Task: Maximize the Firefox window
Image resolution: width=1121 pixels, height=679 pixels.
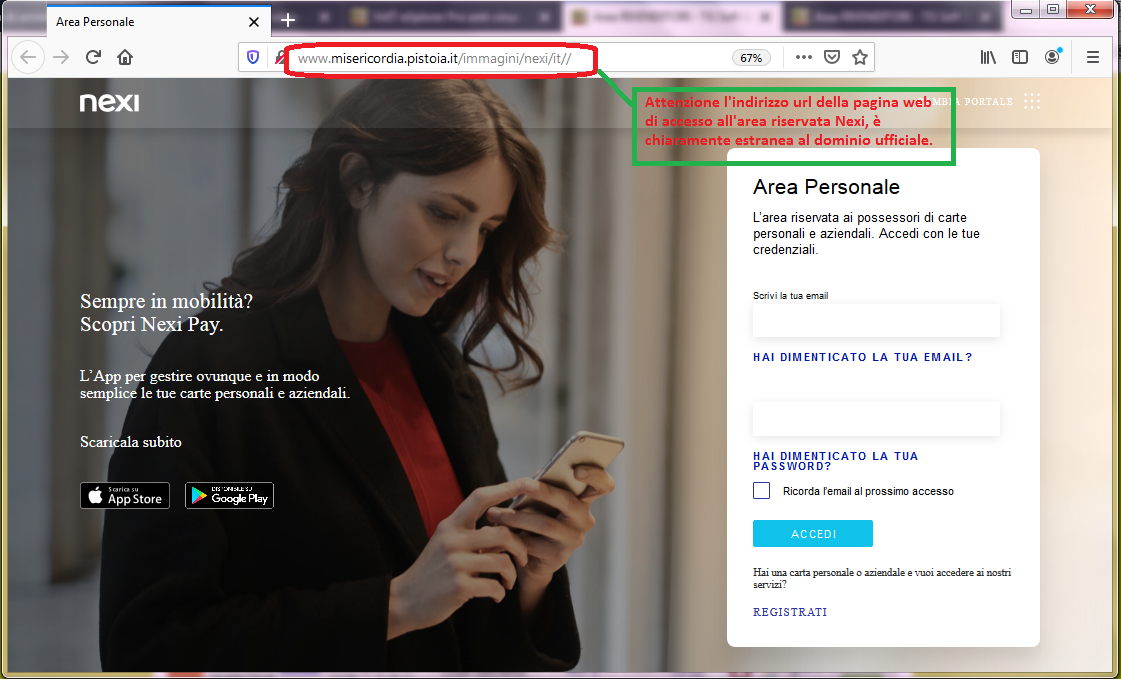Action: [1053, 9]
